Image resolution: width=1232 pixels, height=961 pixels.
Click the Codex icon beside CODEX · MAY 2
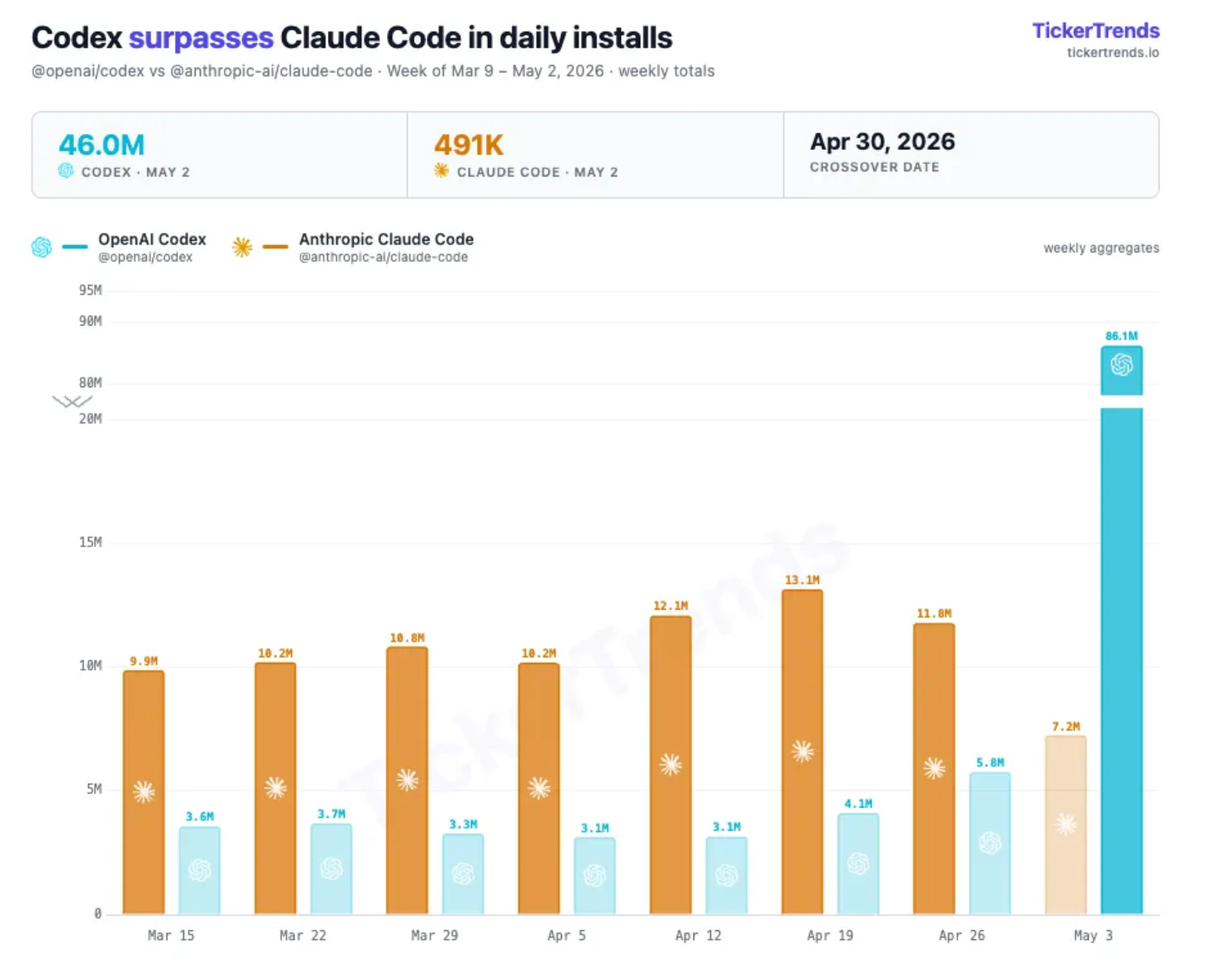click(66, 171)
